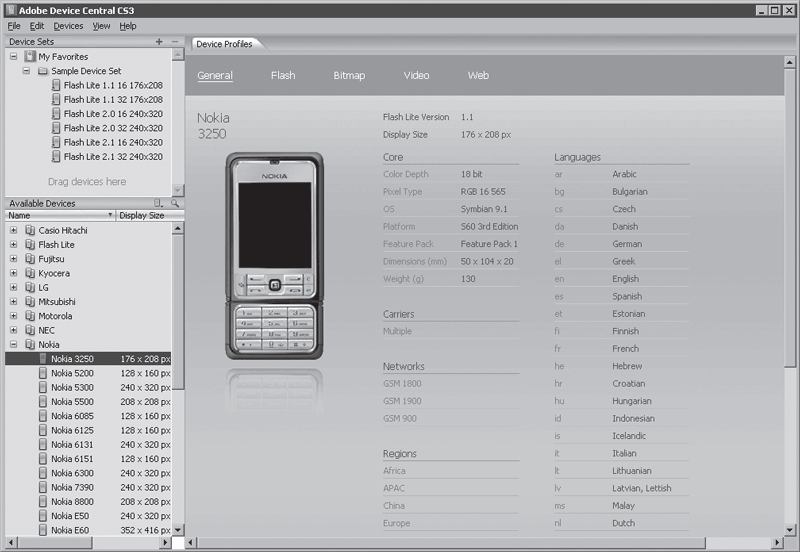Collapse the Nokia group
Screen dimensions: 800x552
tap(14, 344)
